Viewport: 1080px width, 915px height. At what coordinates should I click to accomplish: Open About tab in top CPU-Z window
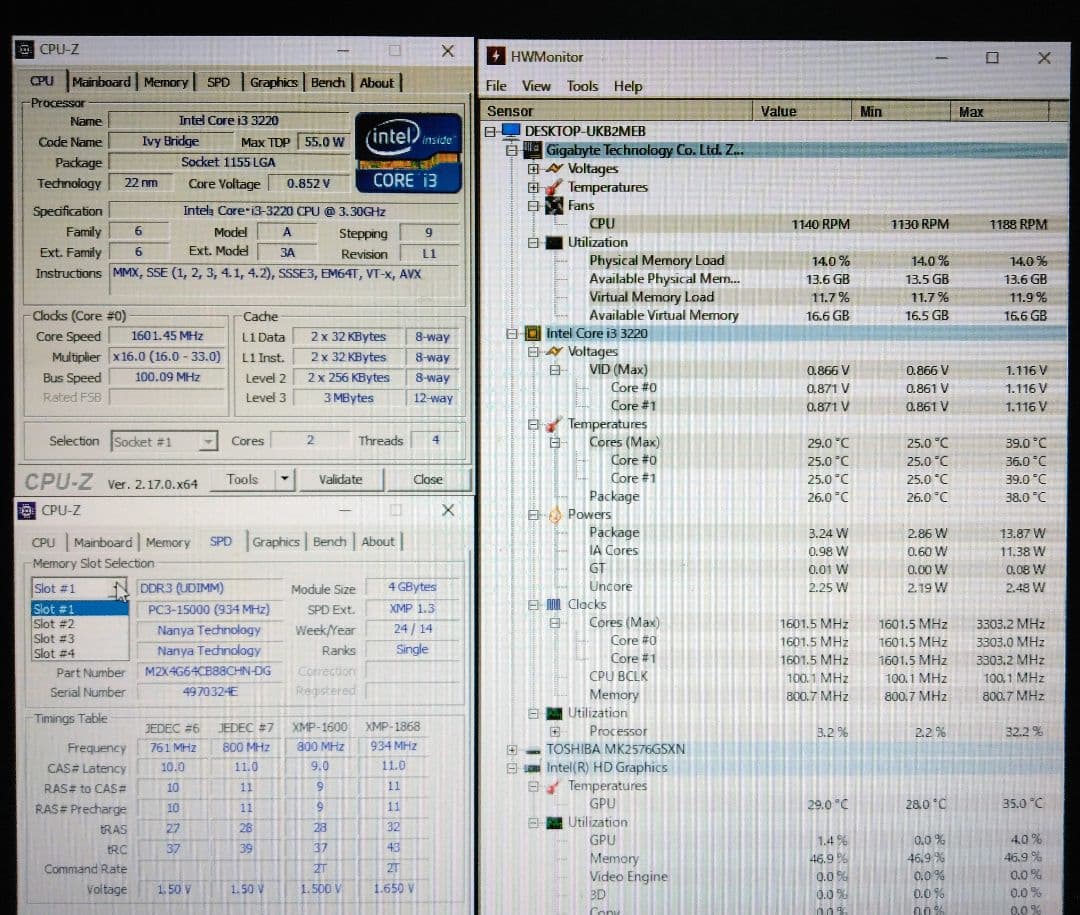click(x=377, y=82)
